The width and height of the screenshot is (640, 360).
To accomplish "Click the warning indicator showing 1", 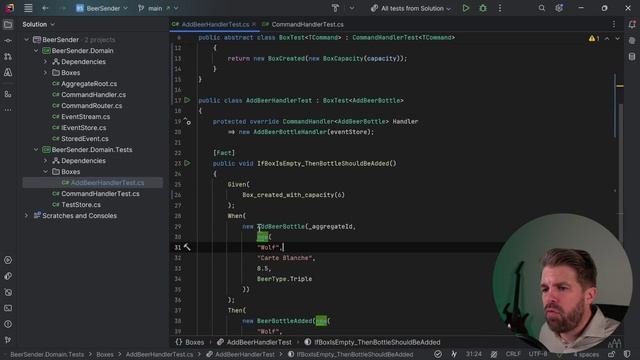I will [x=593, y=38].
